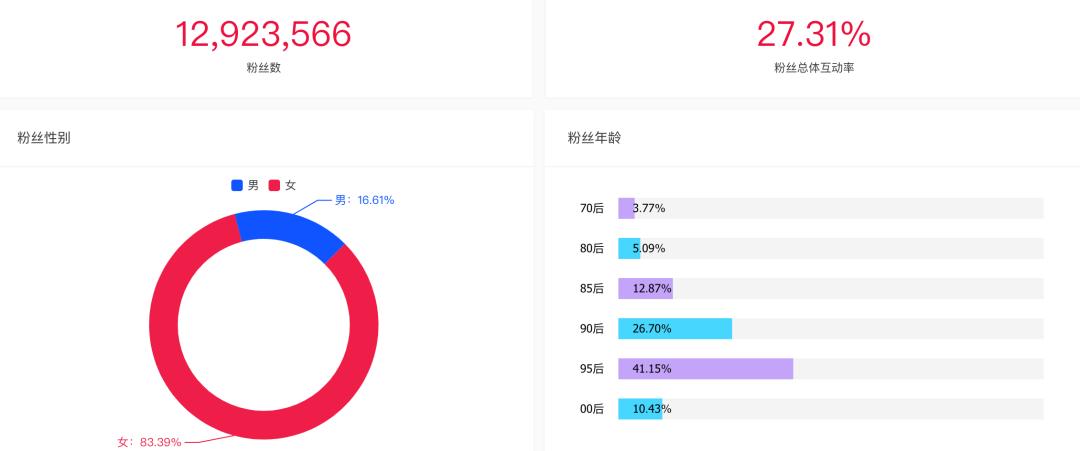Select the 粉丝年龄 panel heading
This screenshot has height=451, width=1080.
coord(594,138)
